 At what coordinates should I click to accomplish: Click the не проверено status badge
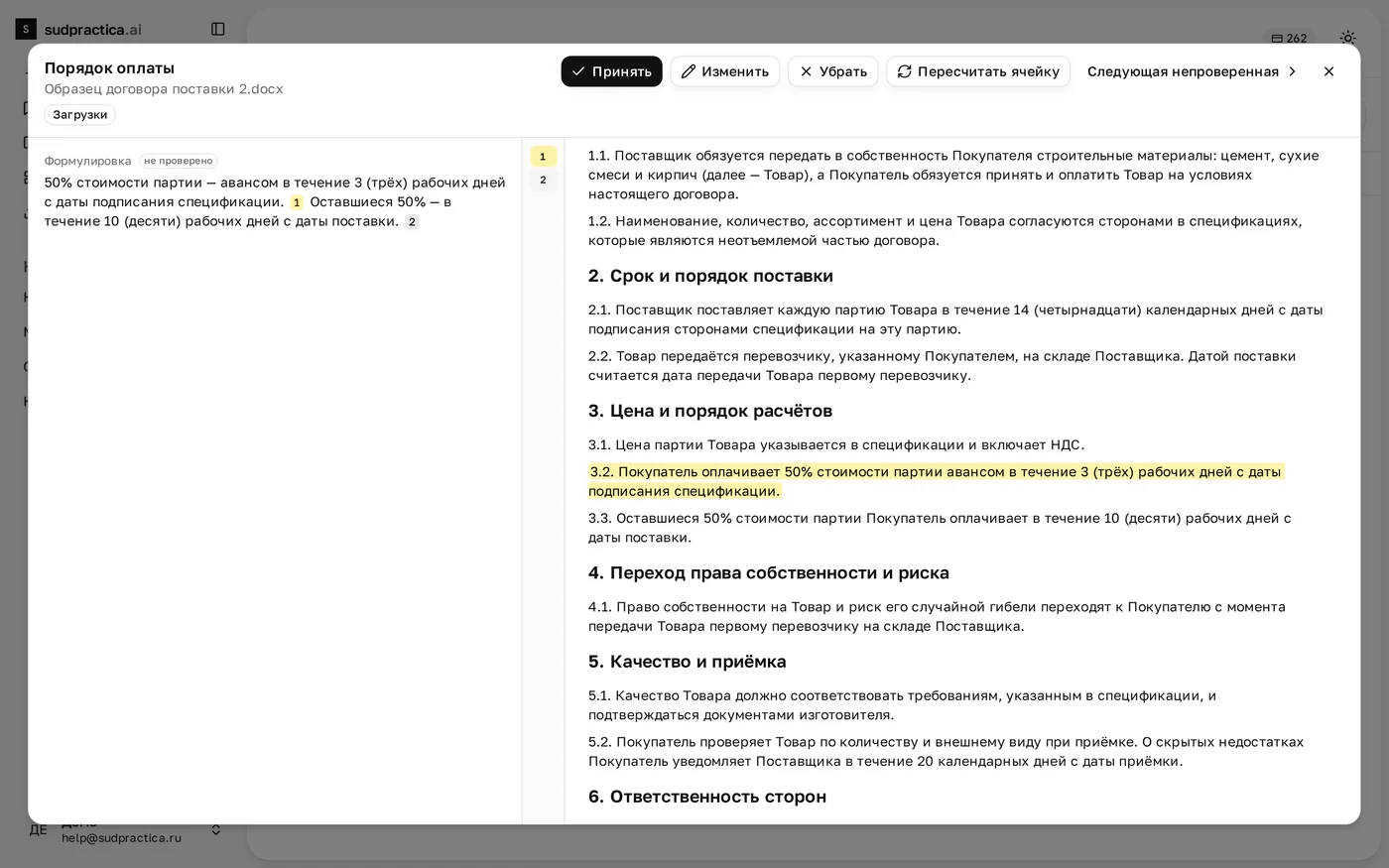click(179, 161)
